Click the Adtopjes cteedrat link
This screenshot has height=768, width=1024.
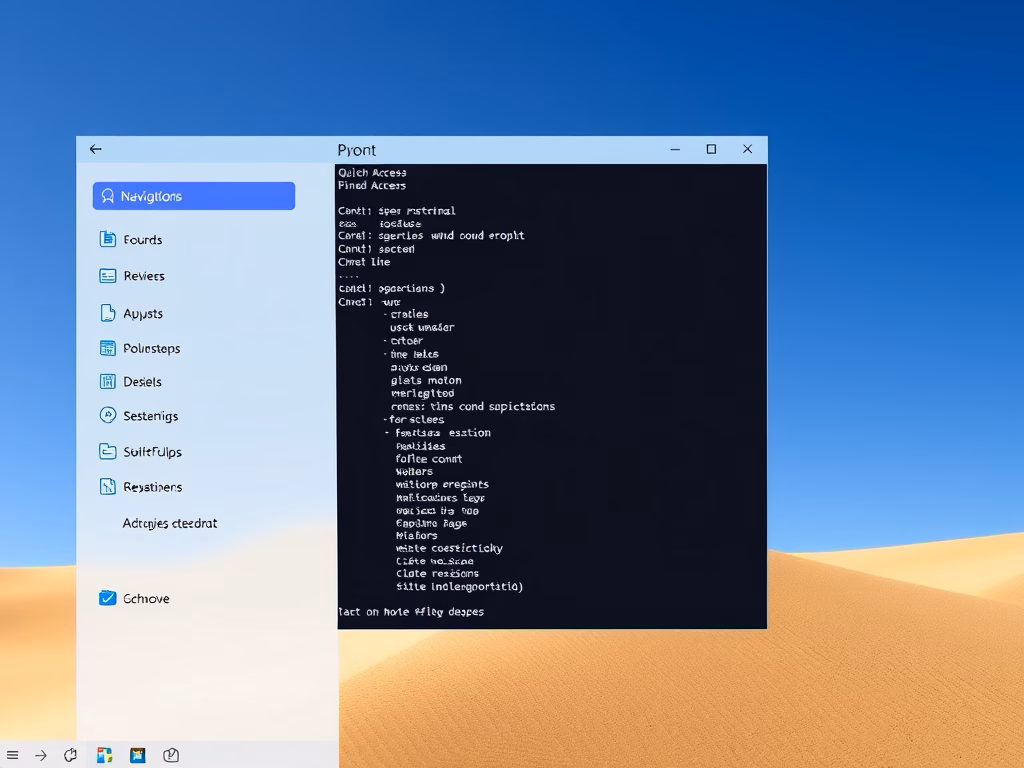click(169, 523)
